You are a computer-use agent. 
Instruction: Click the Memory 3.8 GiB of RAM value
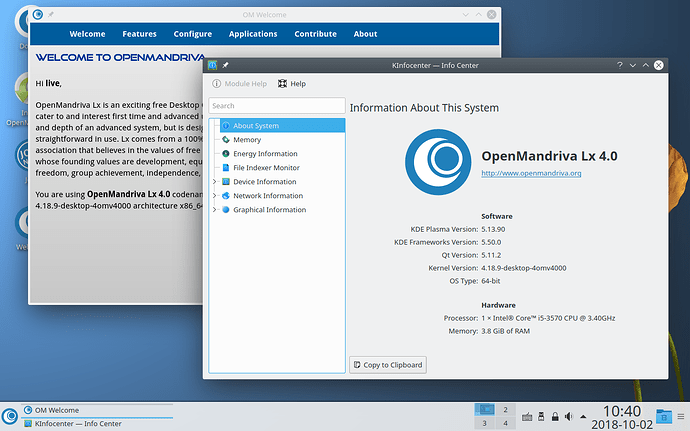[506, 331]
